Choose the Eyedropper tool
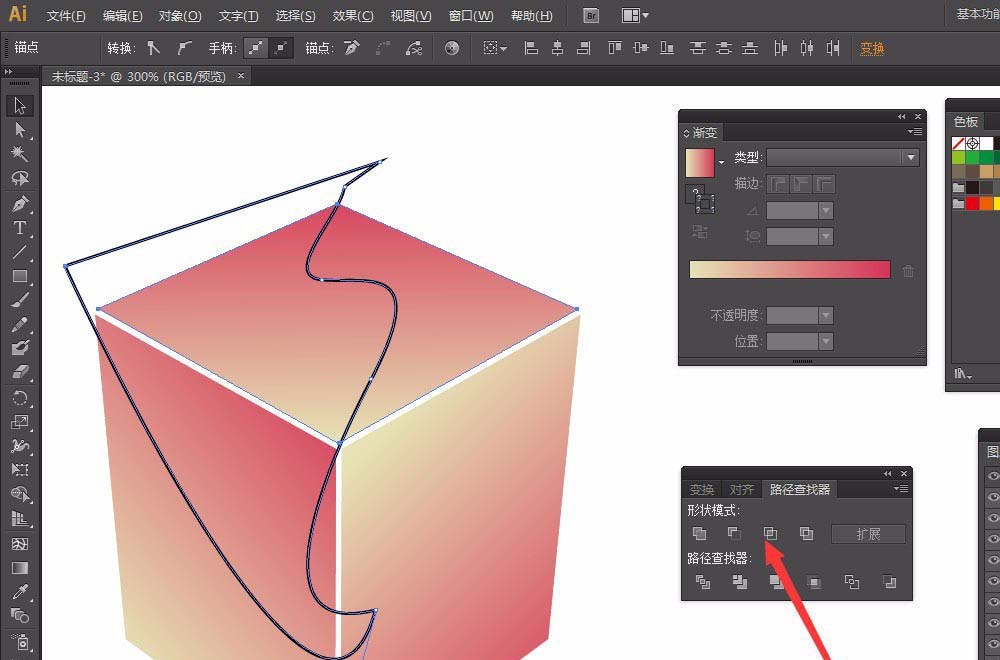1000x660 pixels. click(19, 592)
